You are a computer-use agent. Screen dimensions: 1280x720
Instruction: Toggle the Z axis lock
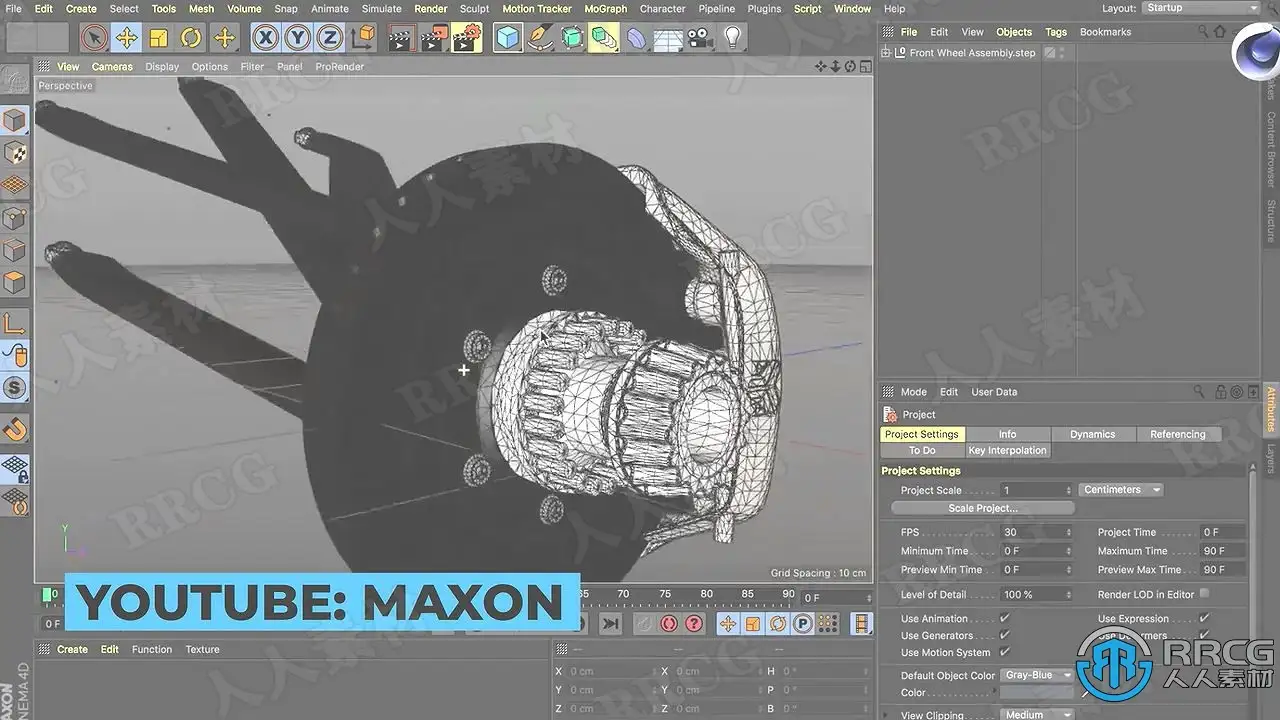[329, 38]
